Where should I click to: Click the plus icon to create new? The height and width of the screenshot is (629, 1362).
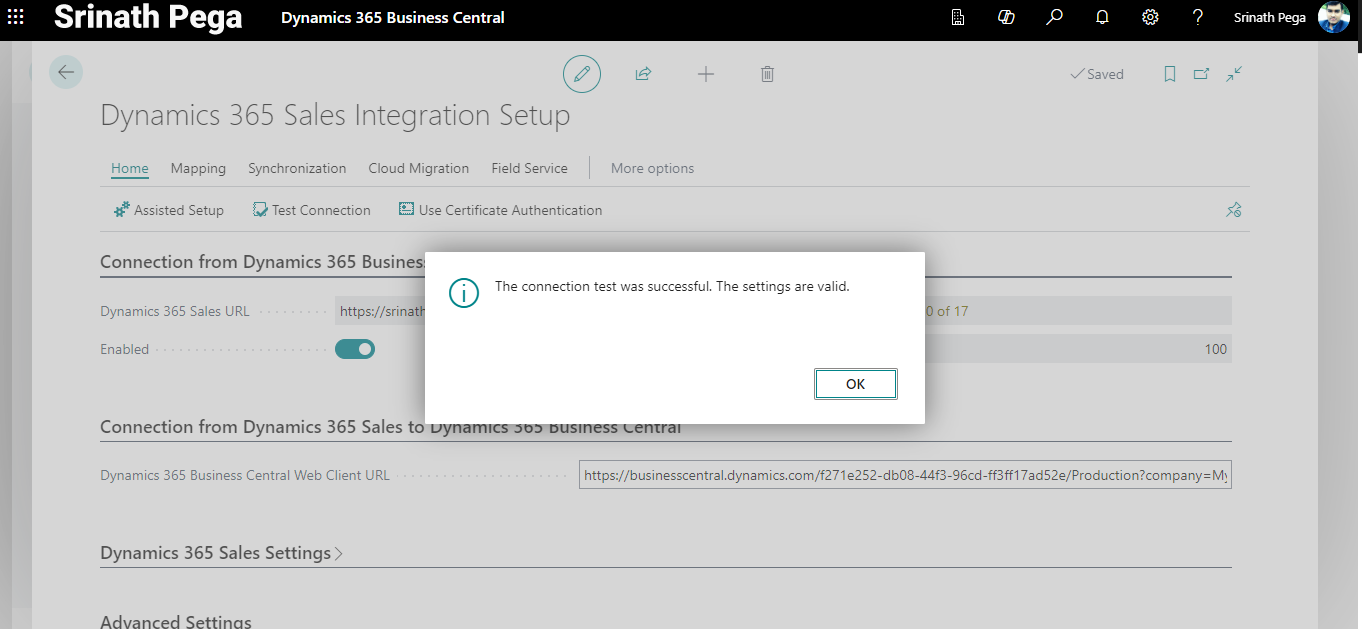click(706, 74)
